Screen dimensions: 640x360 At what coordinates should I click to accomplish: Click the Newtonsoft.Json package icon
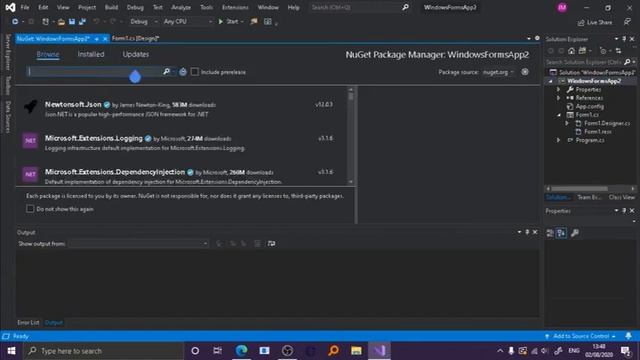click(x=30, y=107)
